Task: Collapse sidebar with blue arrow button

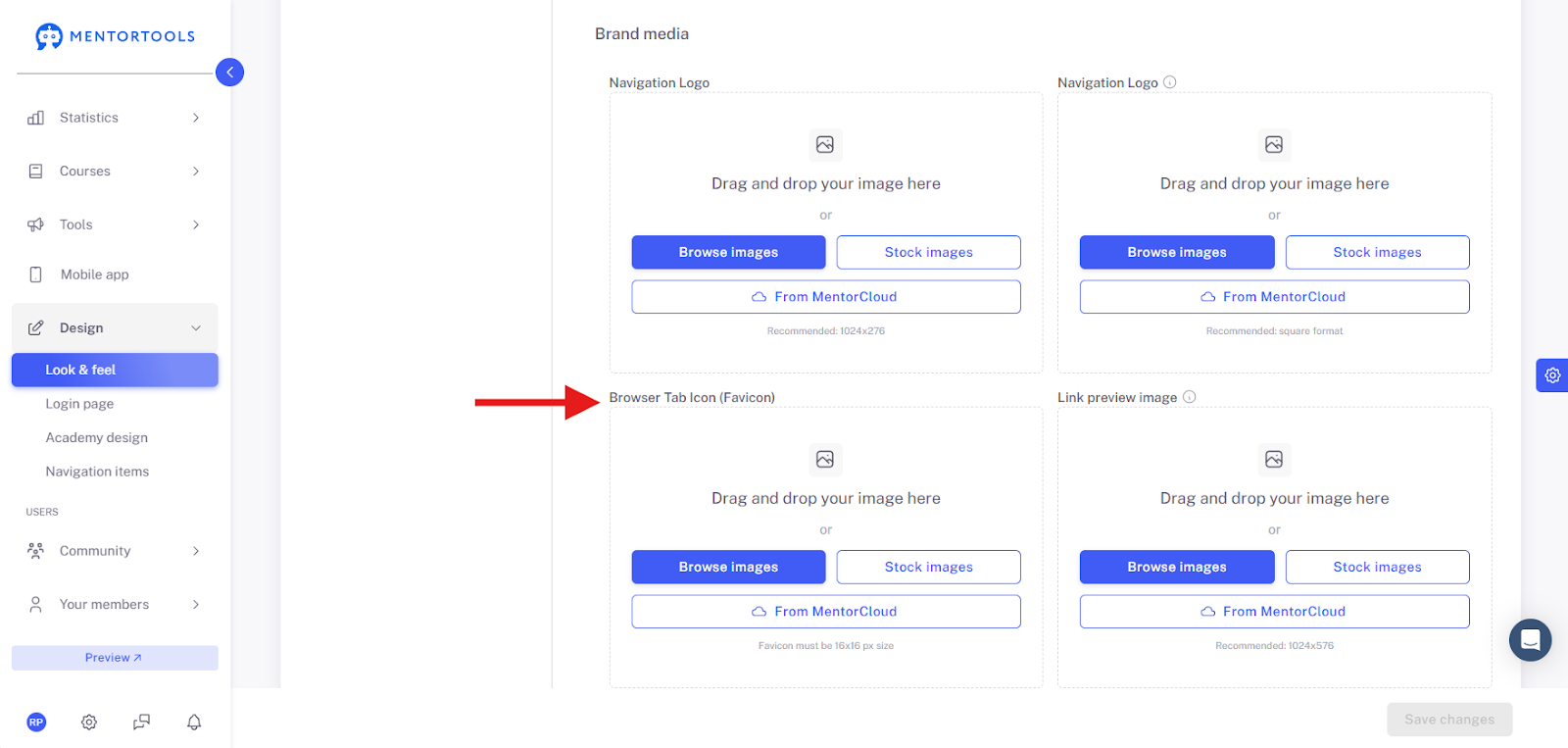Action: (229, 72)
